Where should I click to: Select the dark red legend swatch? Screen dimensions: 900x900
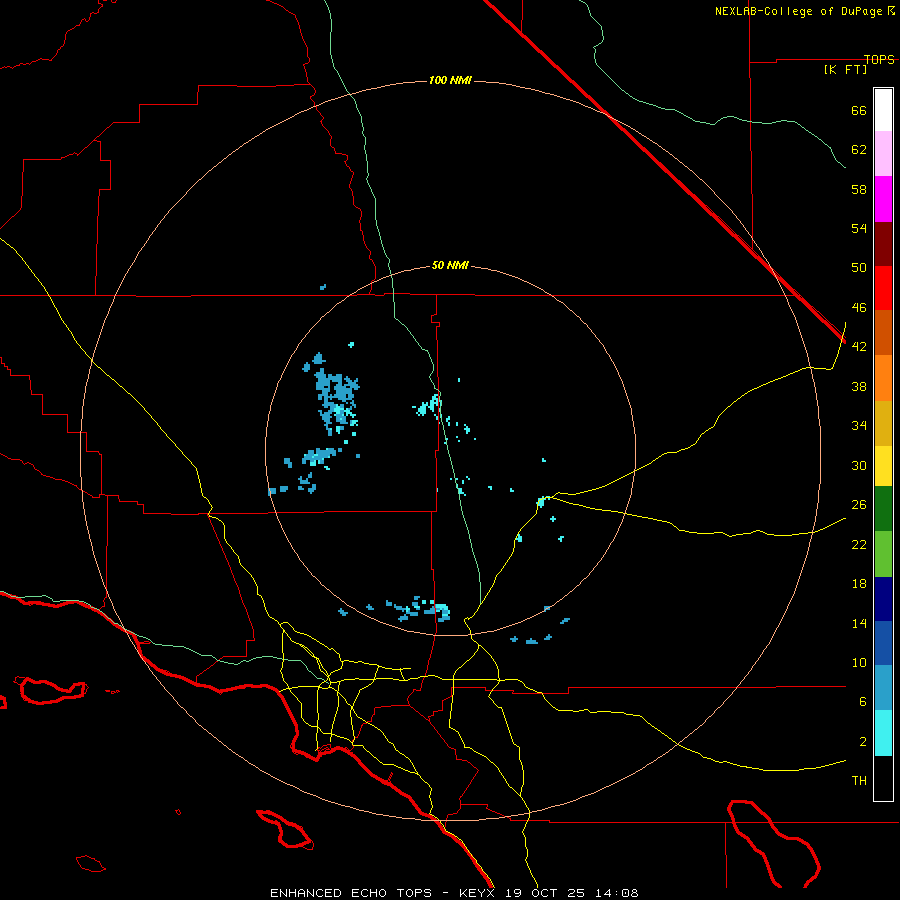(883, 243)
